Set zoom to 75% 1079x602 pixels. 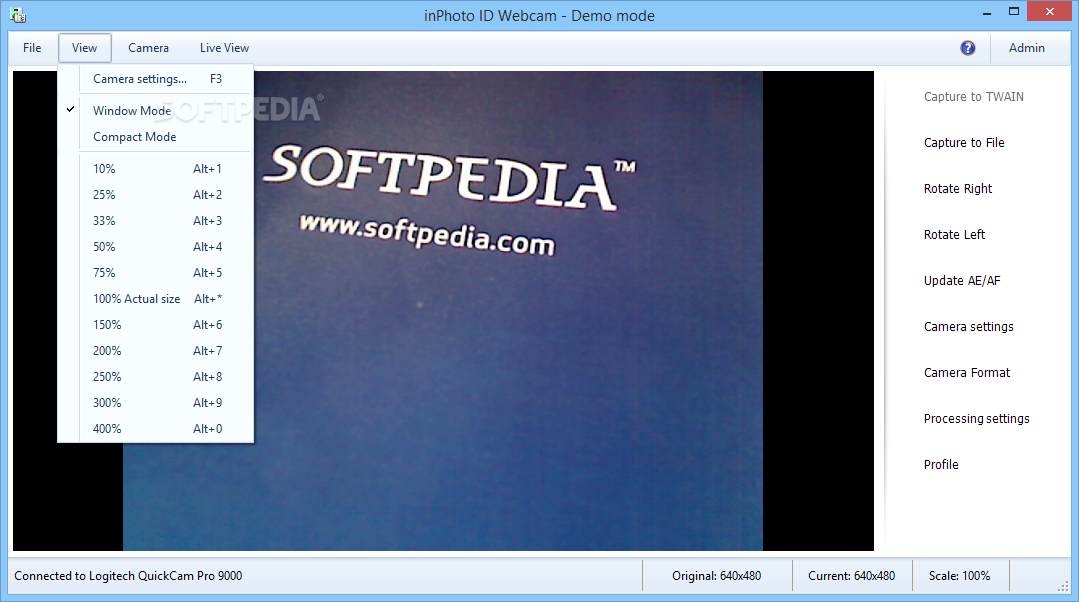pos(156,272)
